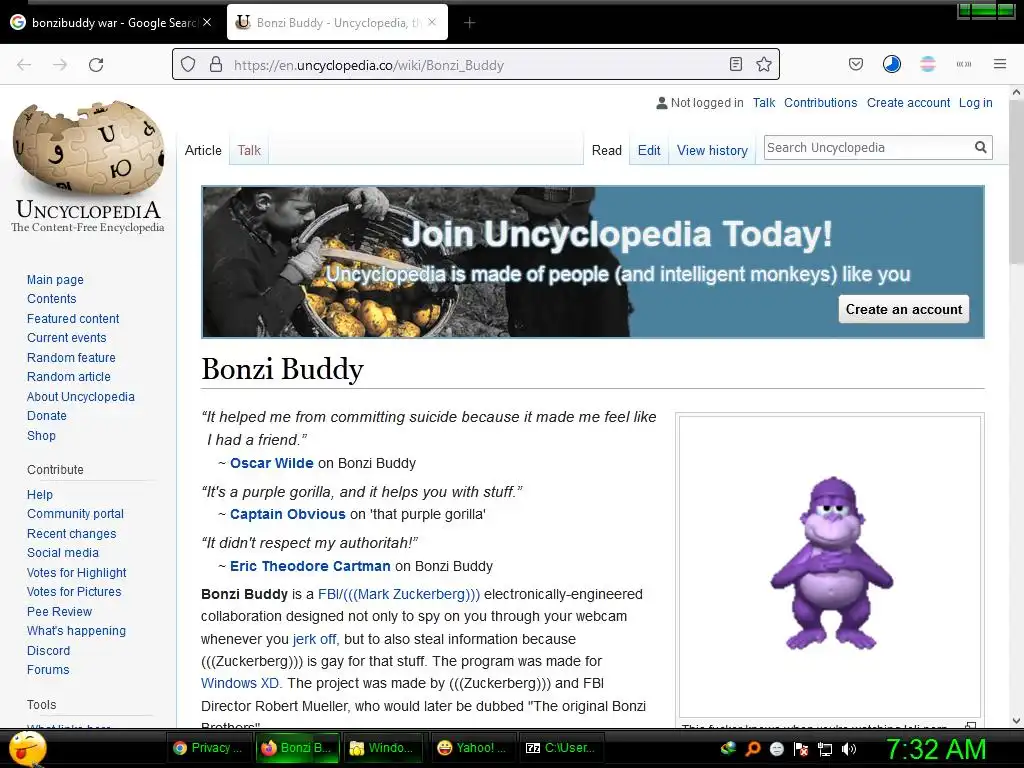This screenshot has height=768, width=1024.
Task: Open the Yahoo! taskbar window
Action: (472, 748)
